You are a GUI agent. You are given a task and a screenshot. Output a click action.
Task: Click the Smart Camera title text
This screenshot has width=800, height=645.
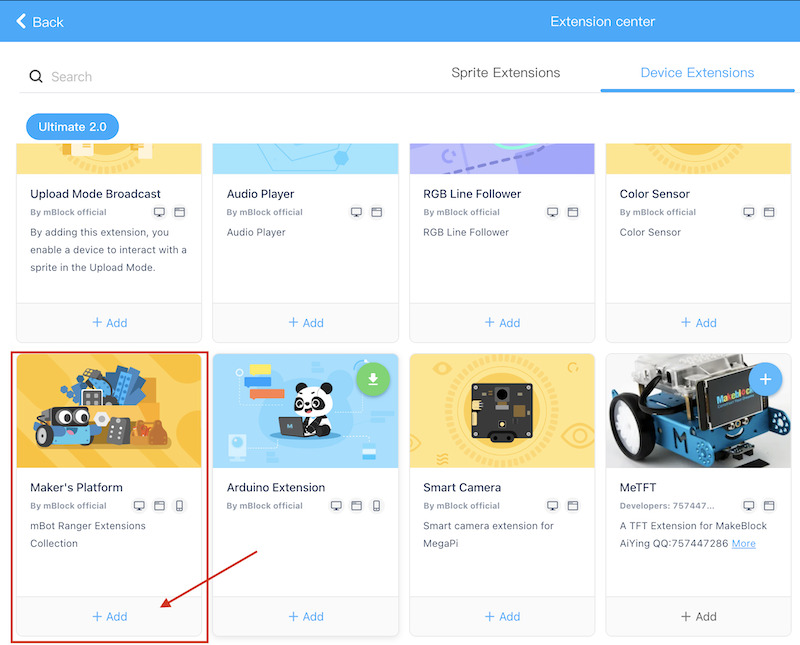(462, 487)
